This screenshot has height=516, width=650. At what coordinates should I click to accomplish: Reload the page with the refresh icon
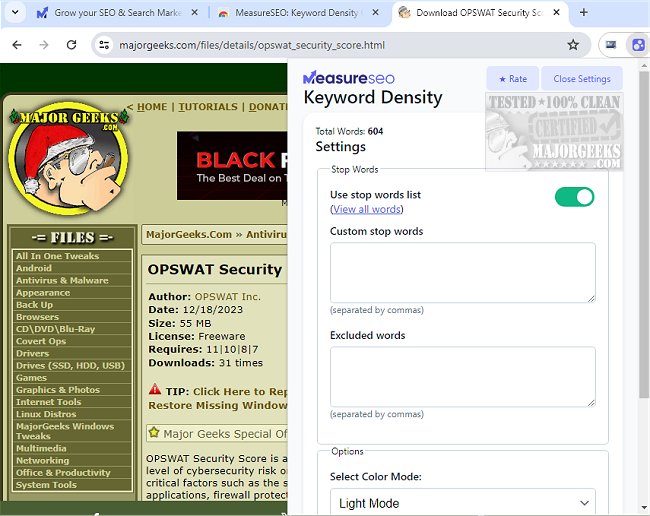coord(71,45)
